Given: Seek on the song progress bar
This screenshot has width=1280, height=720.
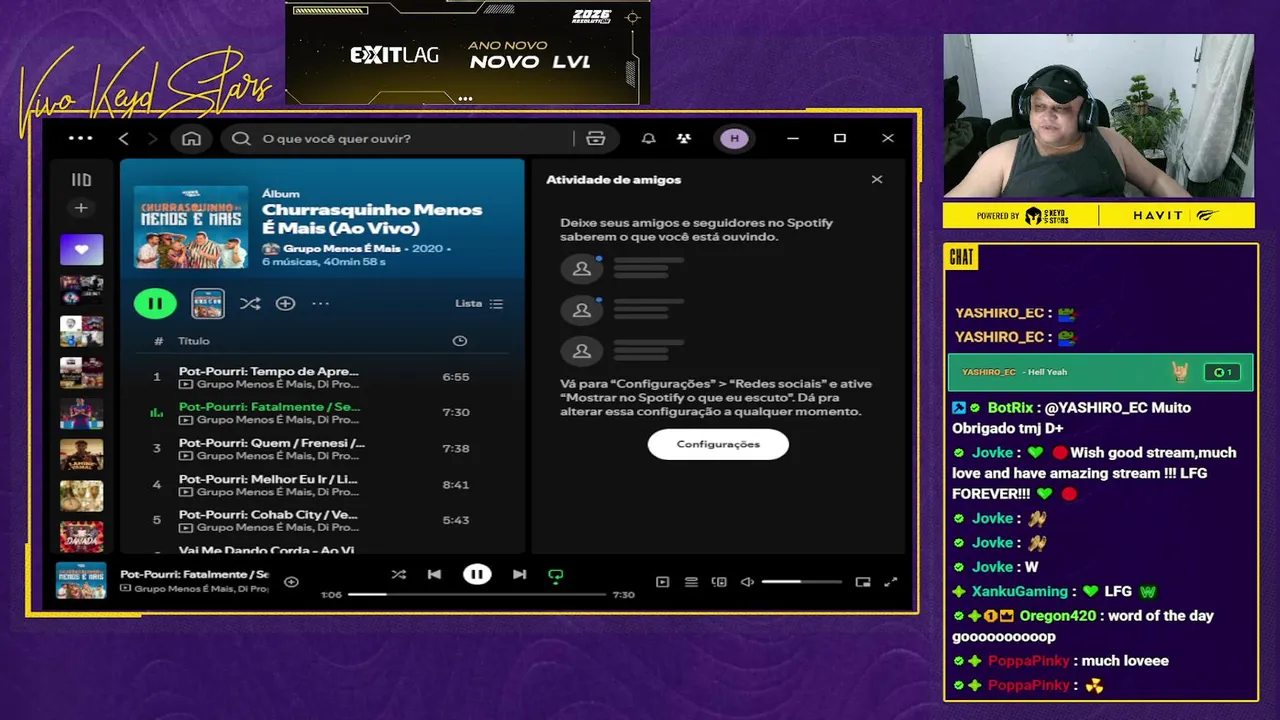Looking at the screenshot, I should [x=477, y=595].
